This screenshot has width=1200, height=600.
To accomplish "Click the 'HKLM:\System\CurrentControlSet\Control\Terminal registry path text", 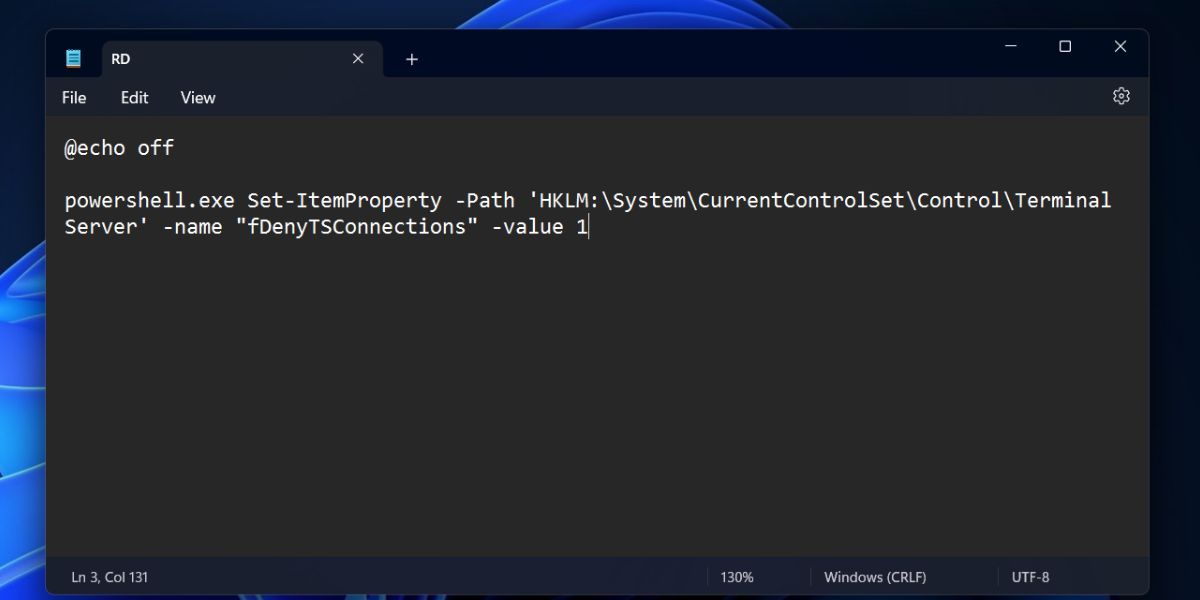I will click(819, 200).
